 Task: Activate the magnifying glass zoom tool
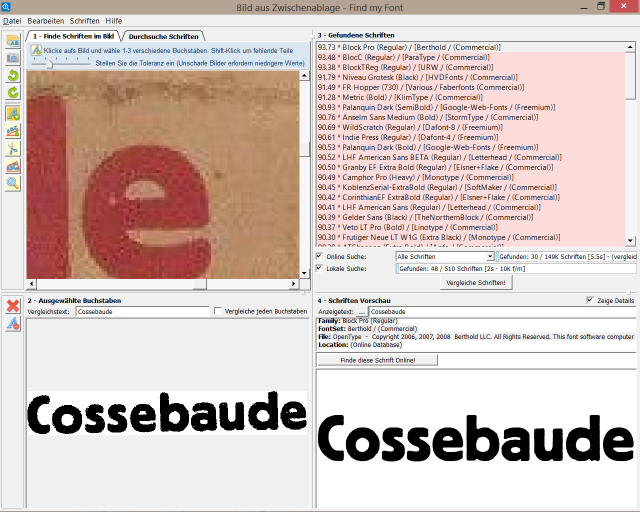(13, 183)
